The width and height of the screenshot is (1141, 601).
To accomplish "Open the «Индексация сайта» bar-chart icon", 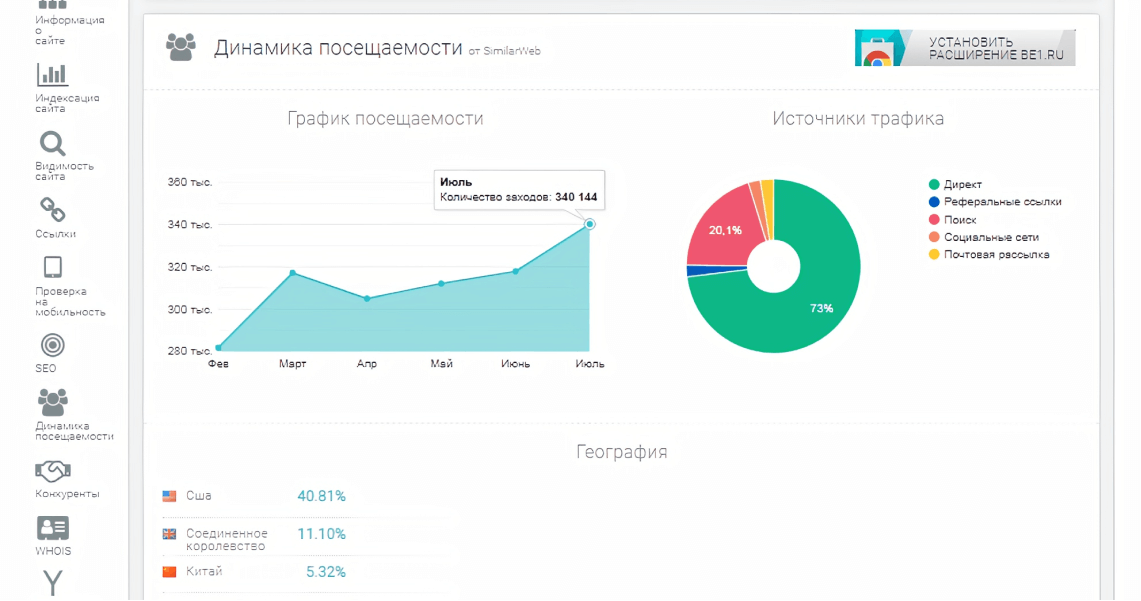I will pyautogui.click(x=52, y=80).
